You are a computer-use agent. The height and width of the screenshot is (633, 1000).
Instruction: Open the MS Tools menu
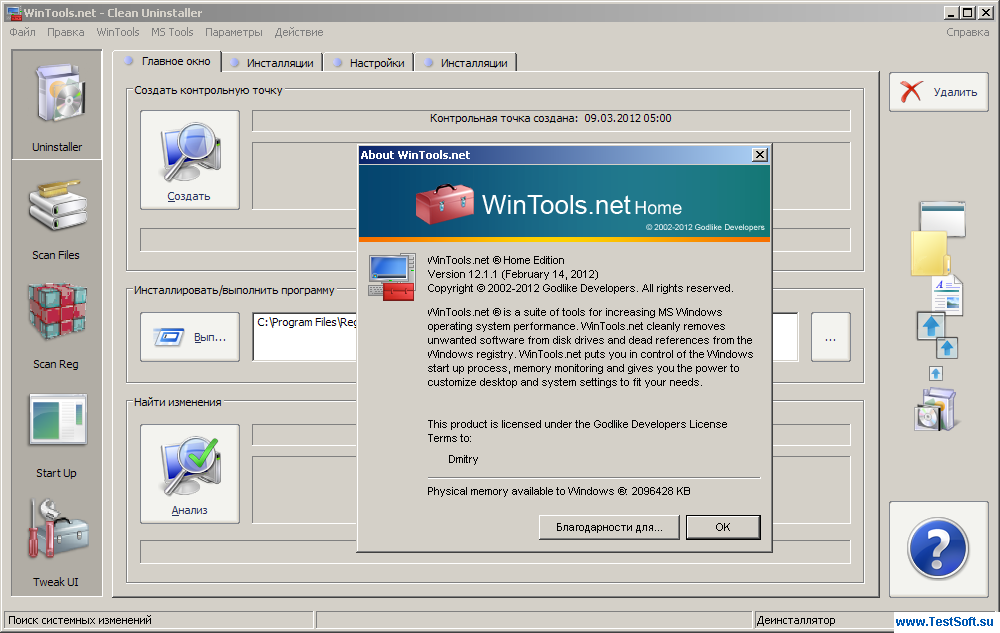172,32
